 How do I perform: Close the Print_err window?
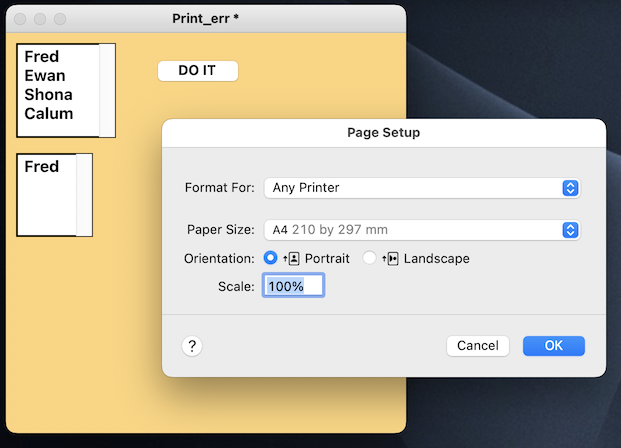click(x=20, y=19)
